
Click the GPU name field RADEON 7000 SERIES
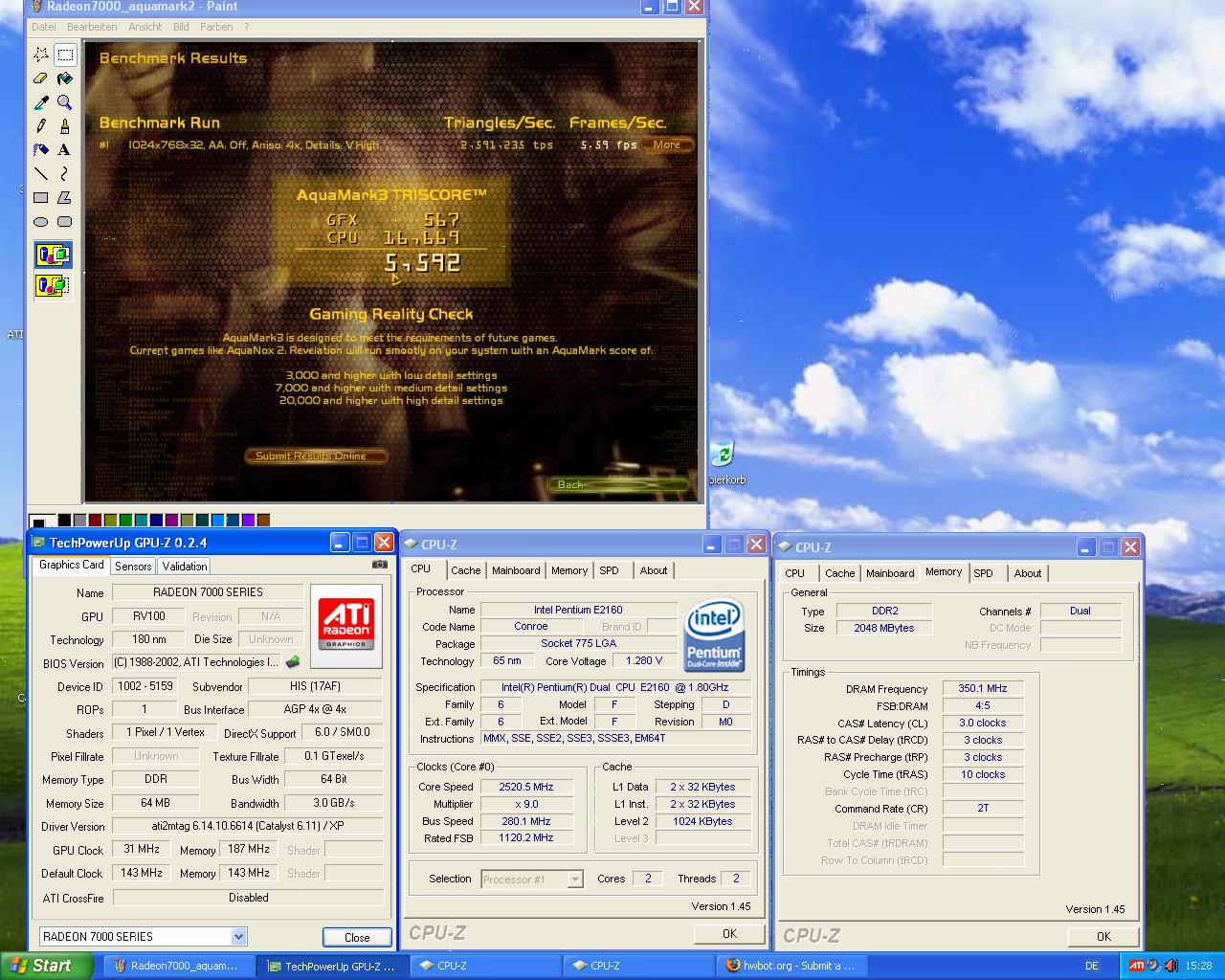[208, 592]
